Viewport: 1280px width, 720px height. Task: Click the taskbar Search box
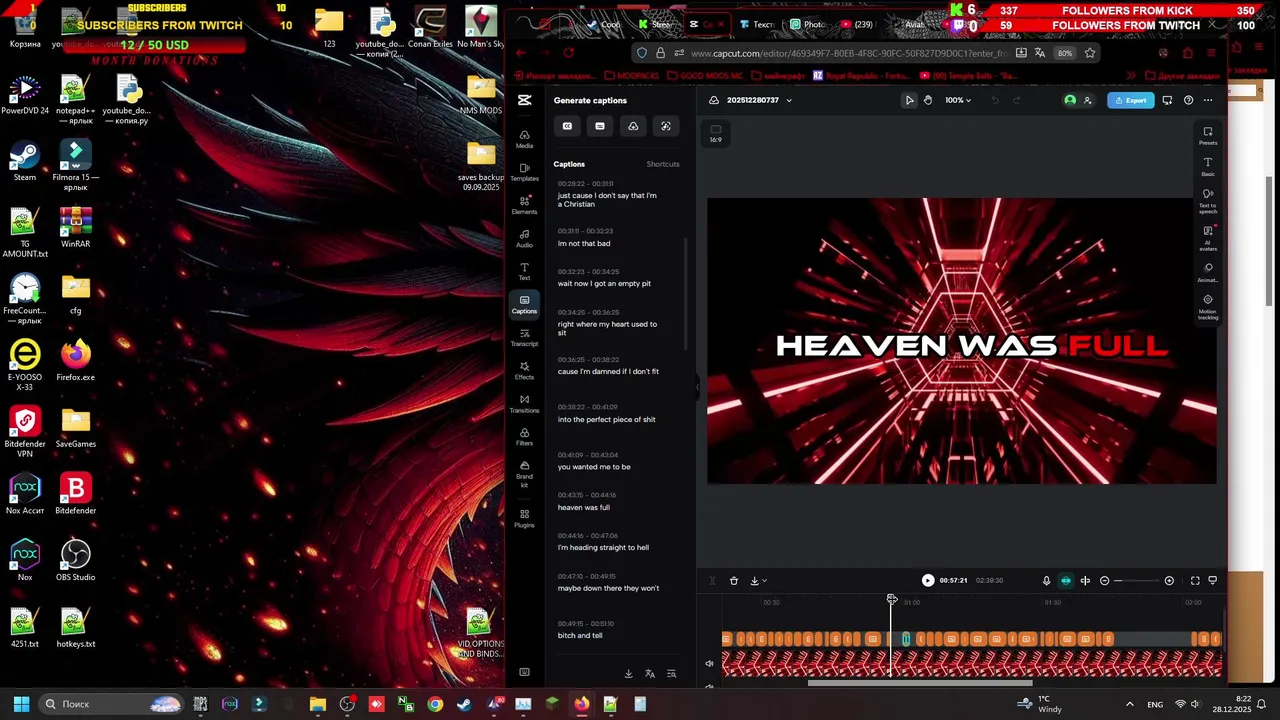112,704
